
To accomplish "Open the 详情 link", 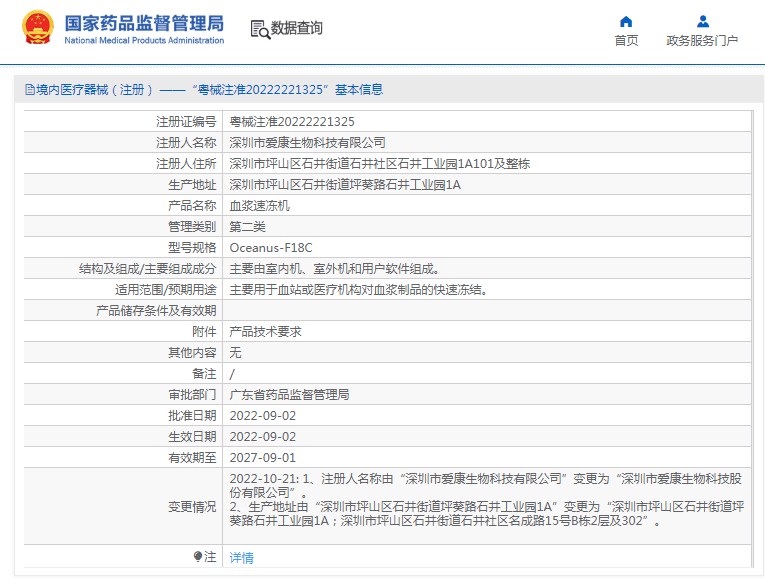I will coord(242,558).
